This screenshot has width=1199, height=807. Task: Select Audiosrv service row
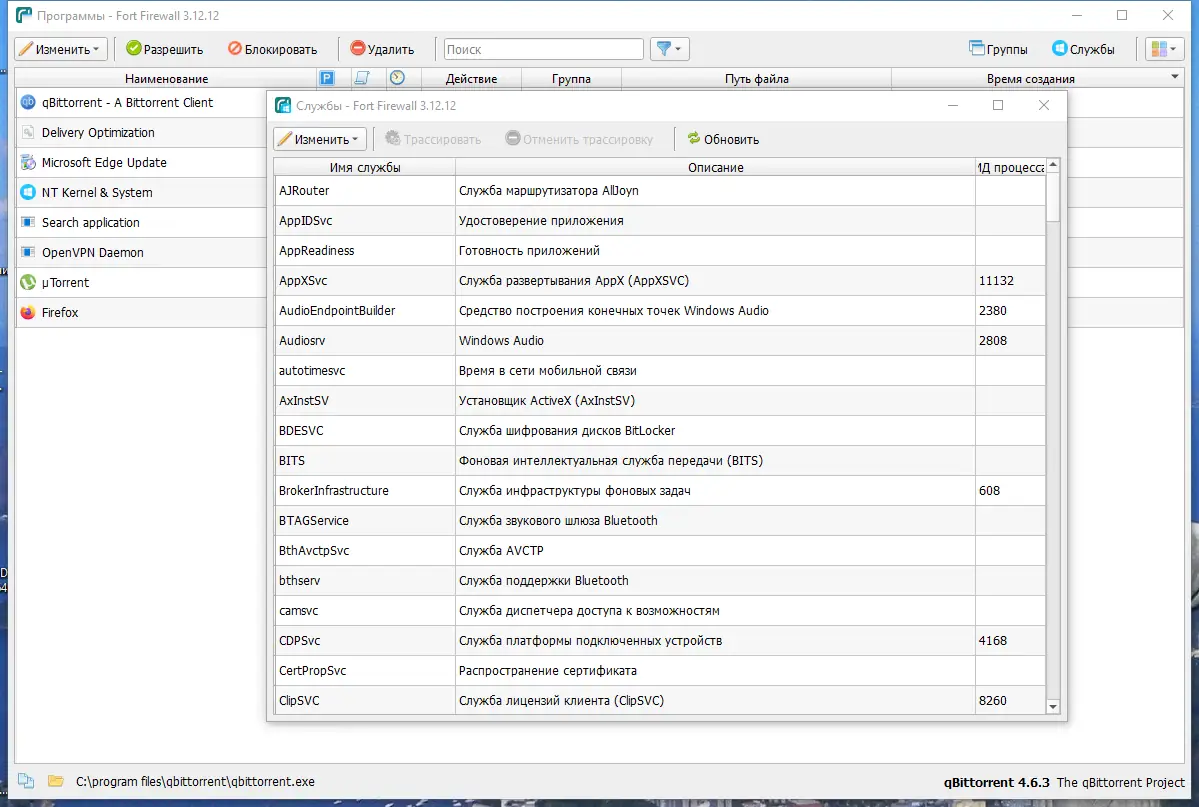(659, 340)
